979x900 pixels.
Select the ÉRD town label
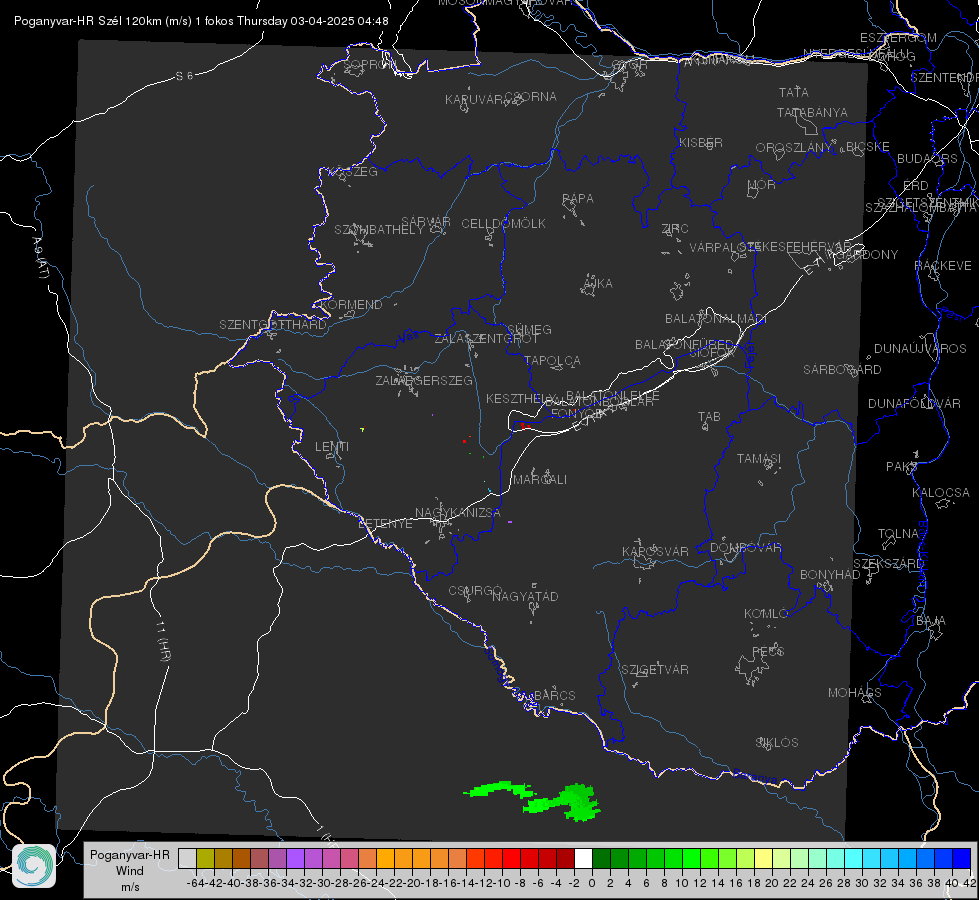[916, 186]
